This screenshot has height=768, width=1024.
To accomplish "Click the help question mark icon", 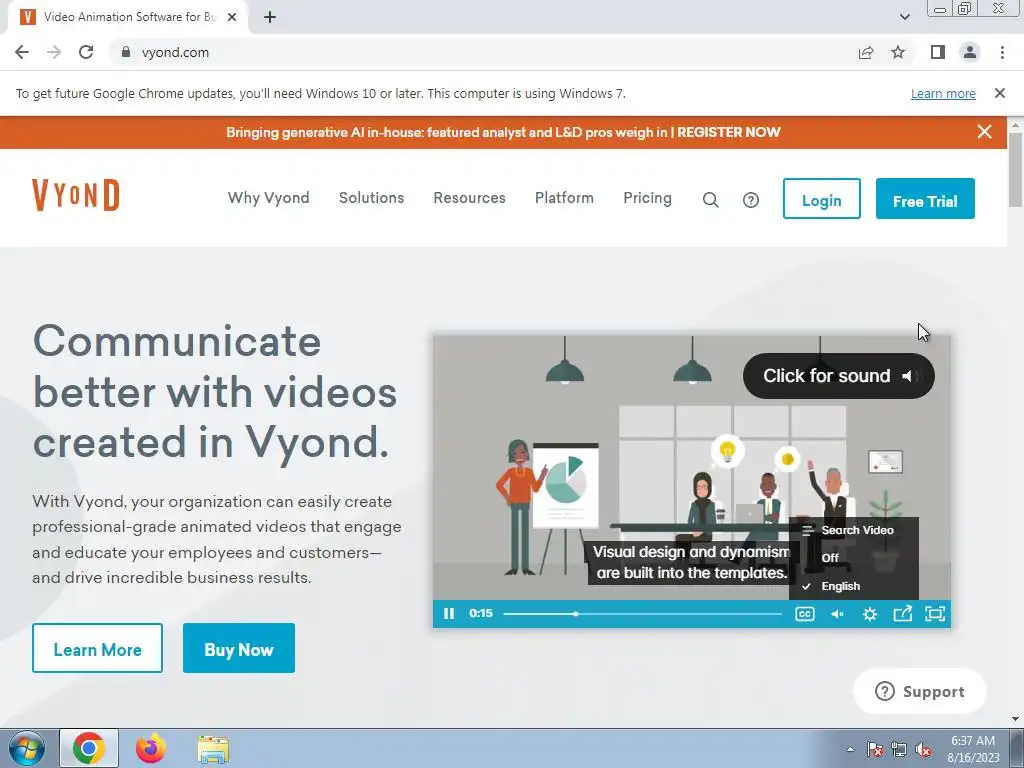I will [x=751, y=200].
